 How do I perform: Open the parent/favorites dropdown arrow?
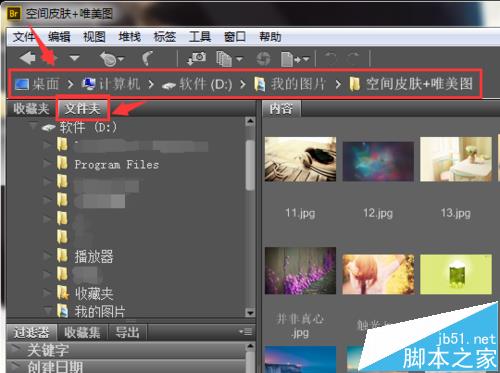click(x=74, y=58)
